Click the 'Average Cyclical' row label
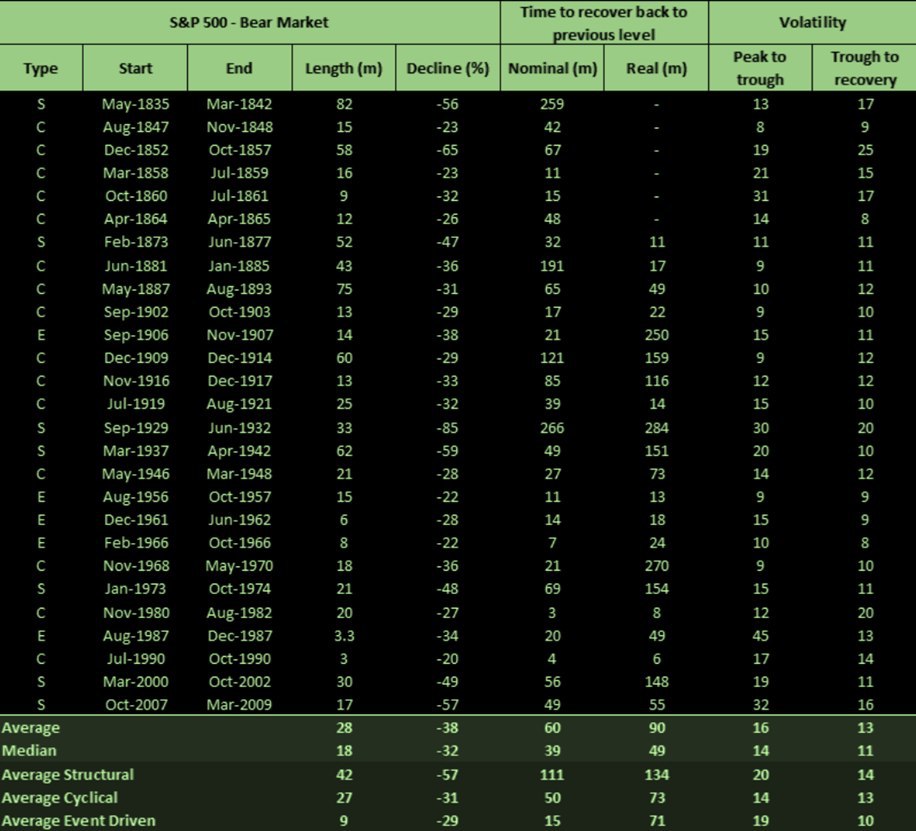This screenshot has width=916, height=831. [60, 798]
